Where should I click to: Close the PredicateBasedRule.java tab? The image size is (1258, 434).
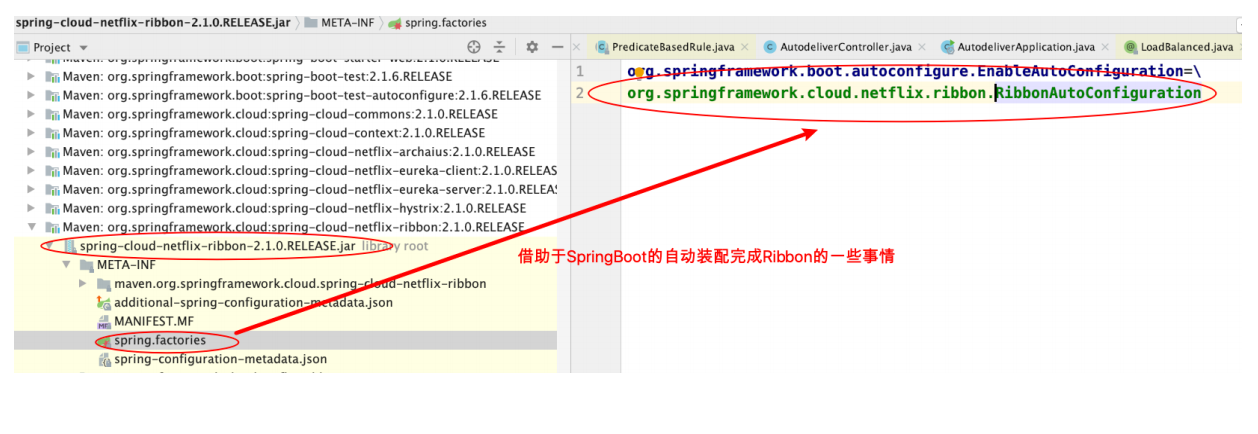click(747, 47)
